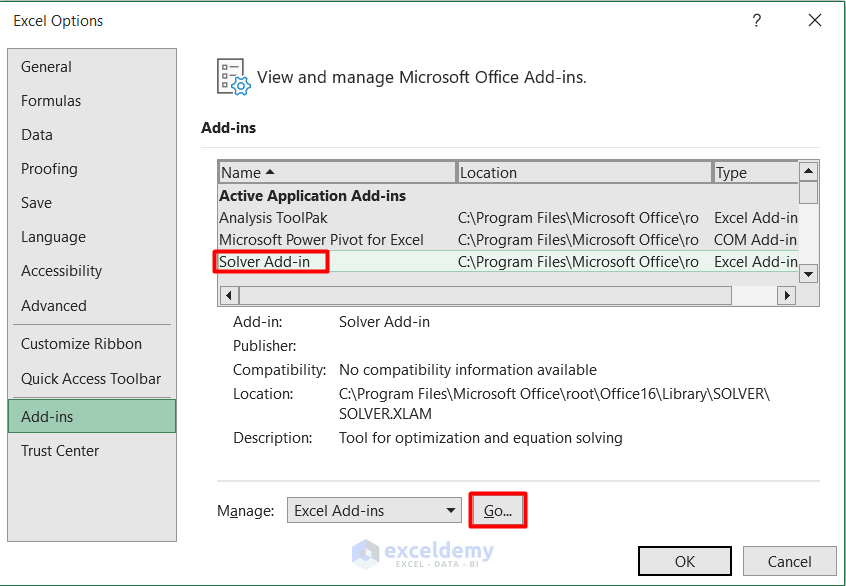The image size is (846, 586).
Task: Click the Help question mark icon
Action: pyautogui.click(x=757, y=20)
